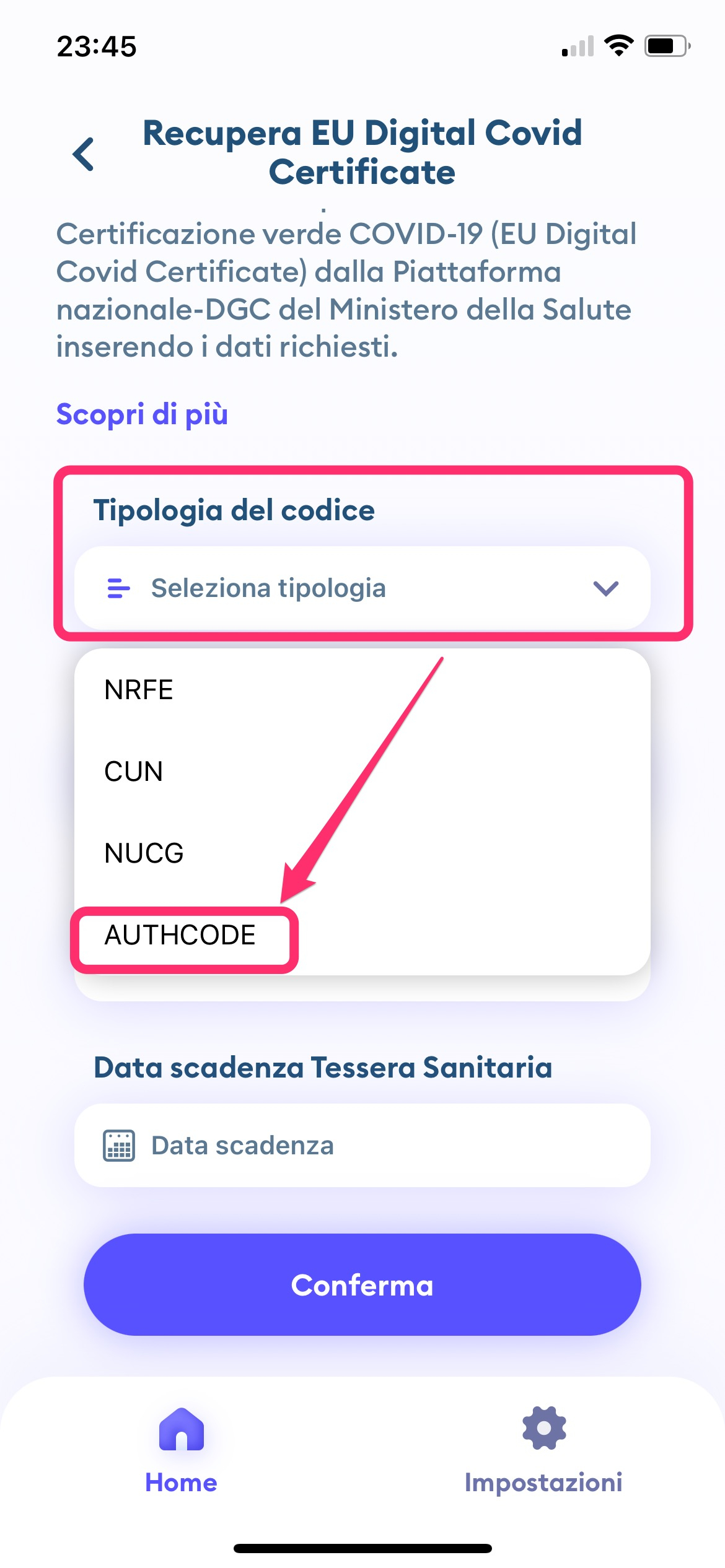This screenshot has width=725, height=1568.
Task: Tap the back arrow icon
Action: pyautogui.click(x=84, y=154)
